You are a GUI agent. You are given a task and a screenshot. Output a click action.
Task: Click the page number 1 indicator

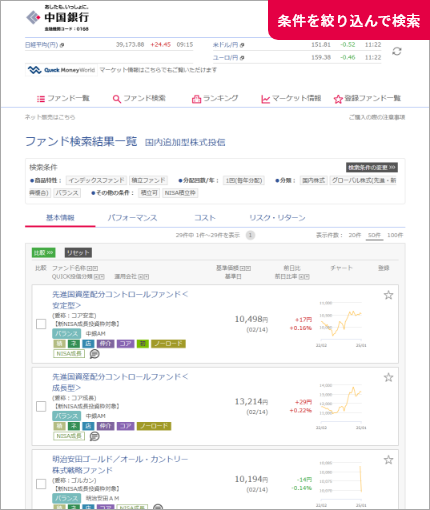[x=250, y=235]
